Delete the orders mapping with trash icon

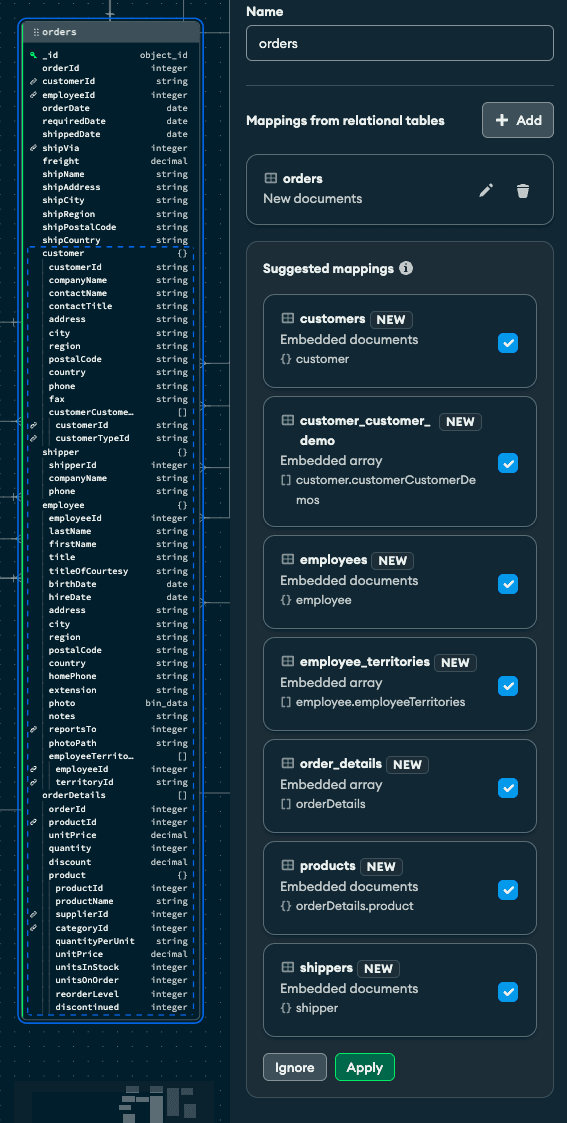click(x=523, y=191)
